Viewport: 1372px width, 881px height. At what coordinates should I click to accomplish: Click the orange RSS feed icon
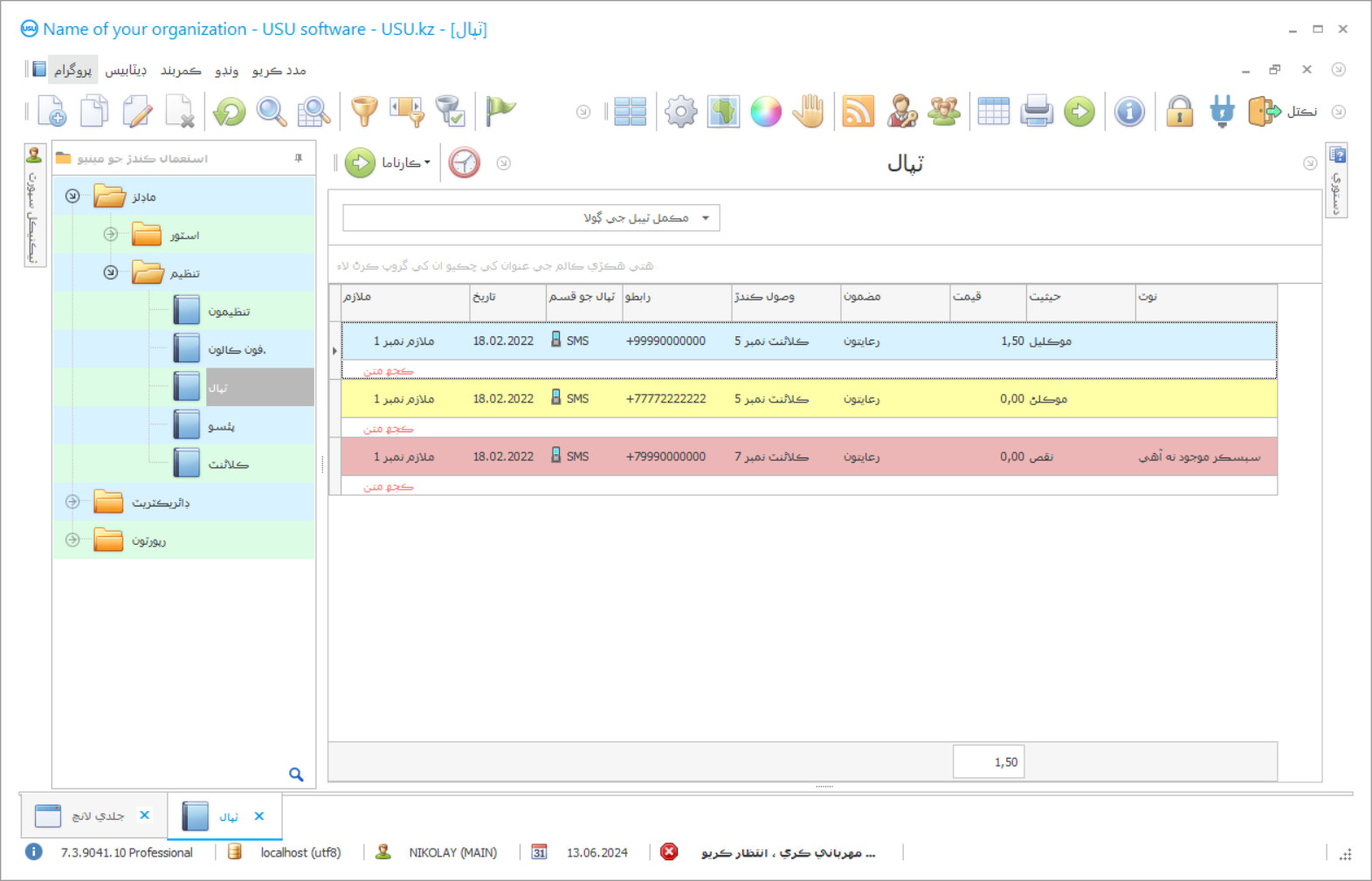[x=858, y=112]
